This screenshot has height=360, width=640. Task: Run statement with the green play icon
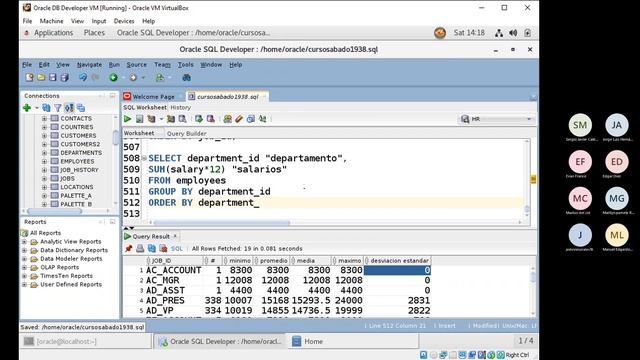[x=127, y=119]
